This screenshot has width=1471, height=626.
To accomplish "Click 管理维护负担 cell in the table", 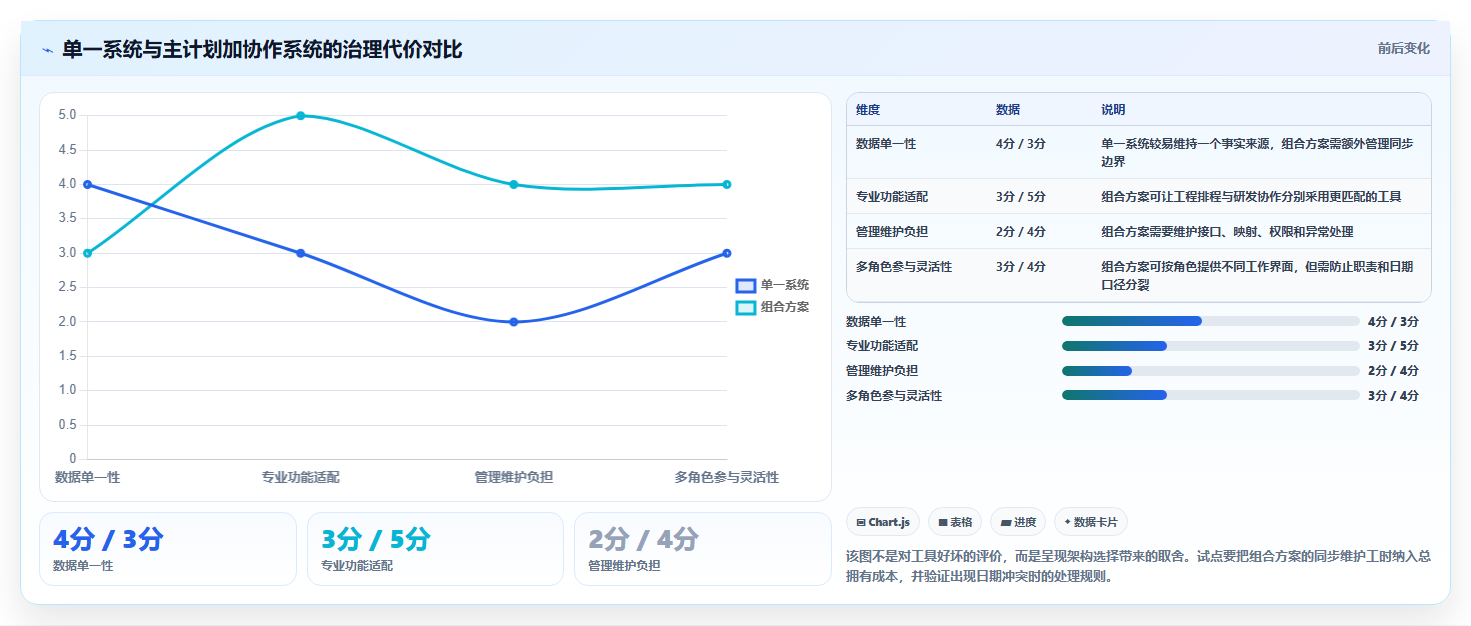I will [892, 232].
